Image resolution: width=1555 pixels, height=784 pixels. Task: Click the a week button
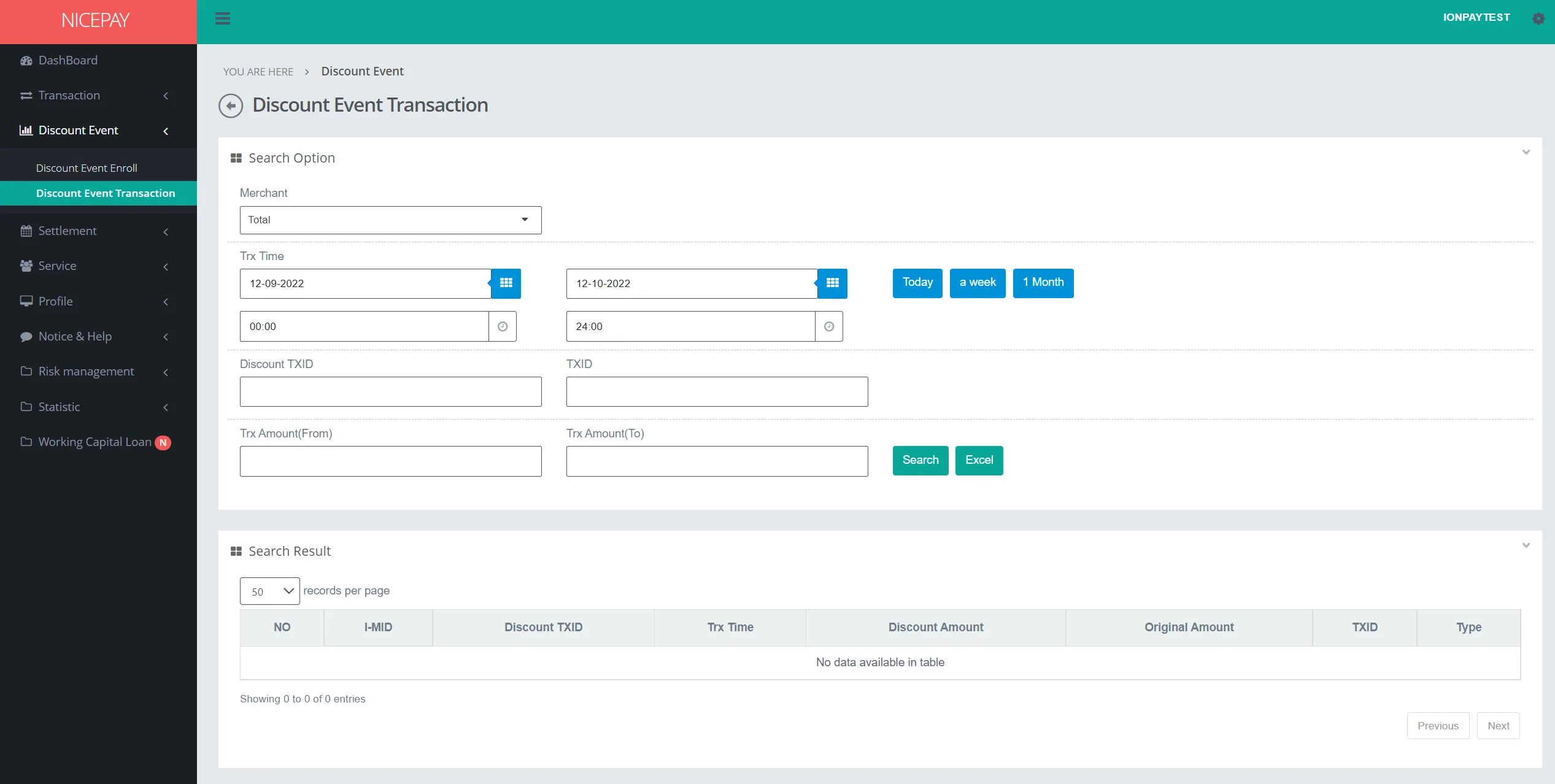[978, 283]
